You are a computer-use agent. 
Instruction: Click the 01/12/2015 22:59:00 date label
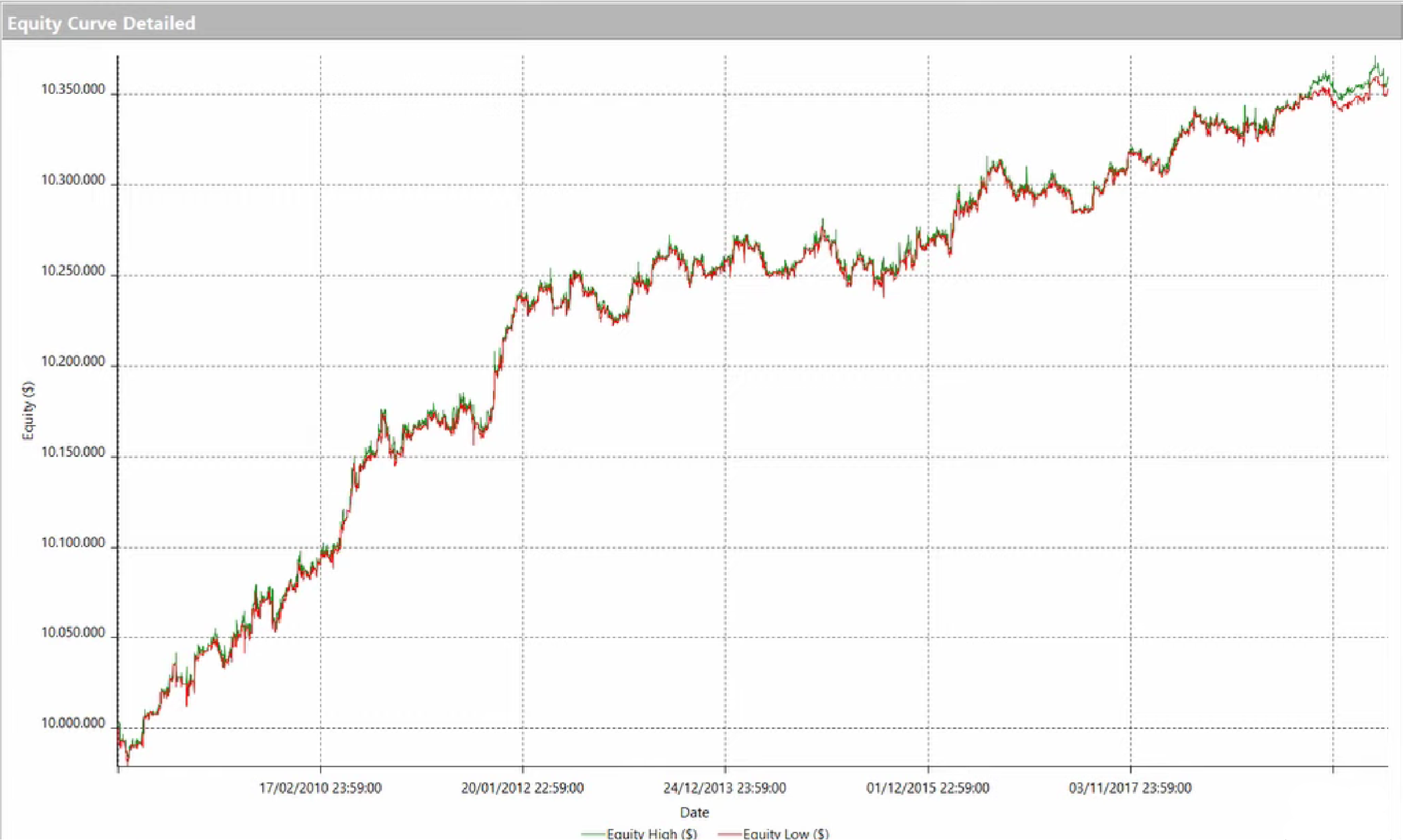click(928, 787)
